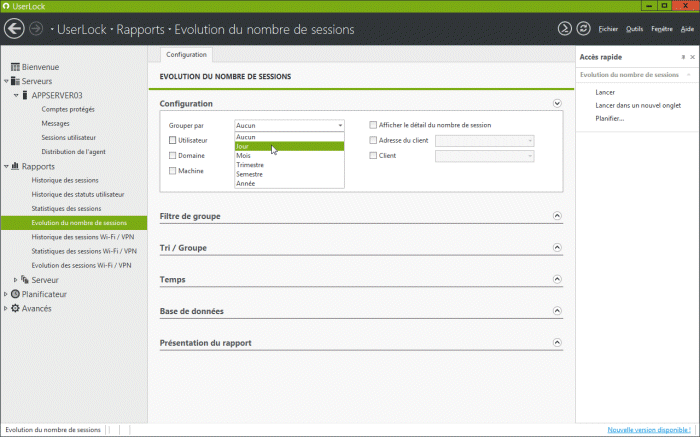Open Distribution de l'agent item
The image size is (700, 437).
click(x=73, y=152)
